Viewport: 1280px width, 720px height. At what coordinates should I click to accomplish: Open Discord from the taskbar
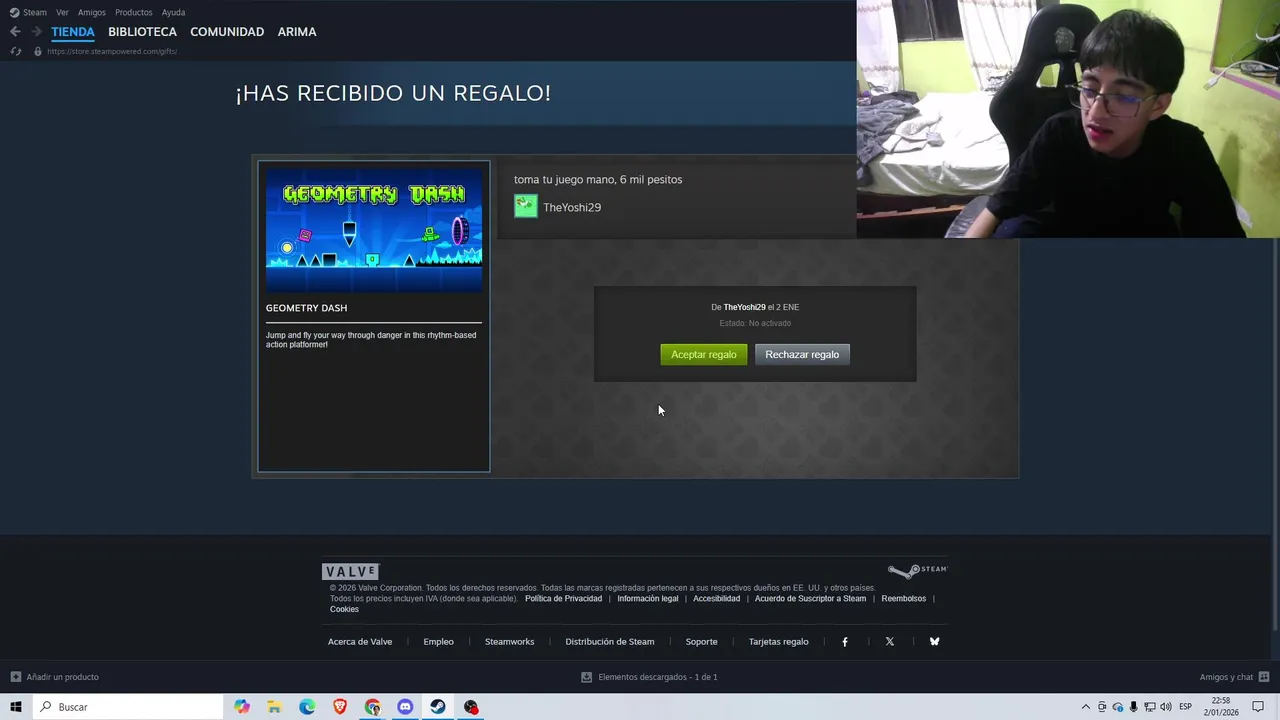tap(405, 707)
